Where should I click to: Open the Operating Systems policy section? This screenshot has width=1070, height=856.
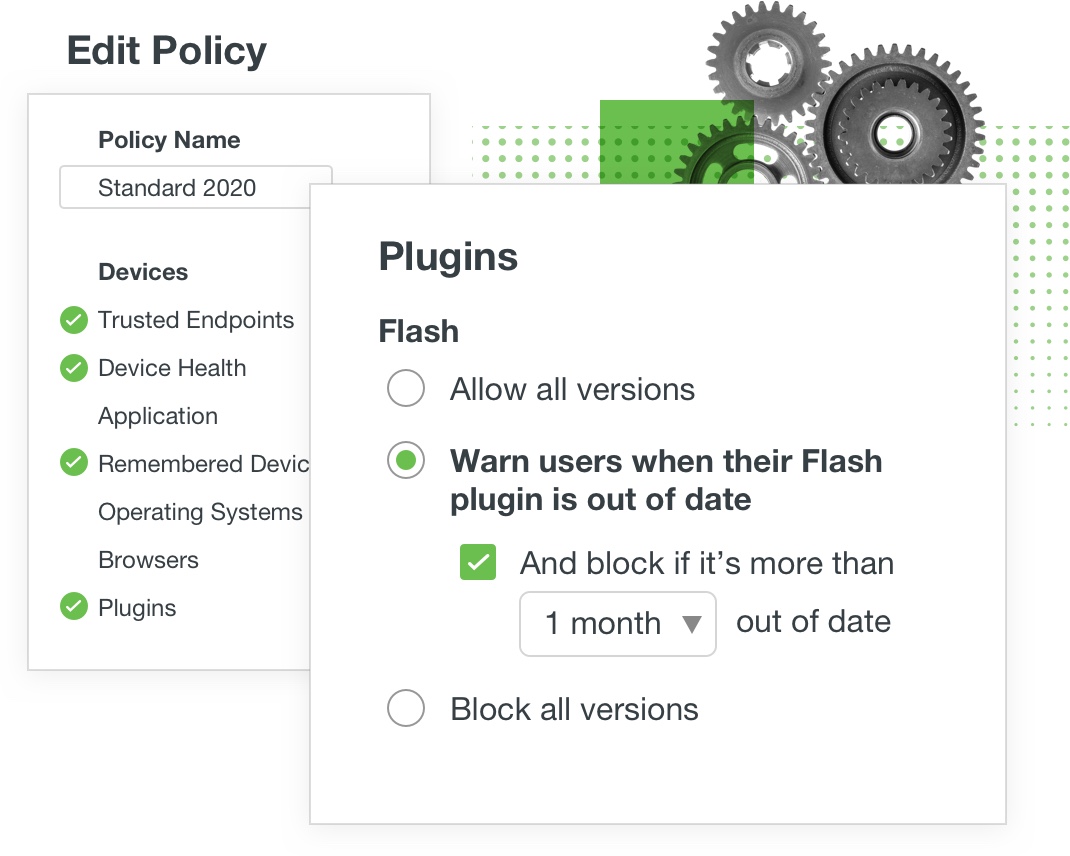tap(200, 513)
